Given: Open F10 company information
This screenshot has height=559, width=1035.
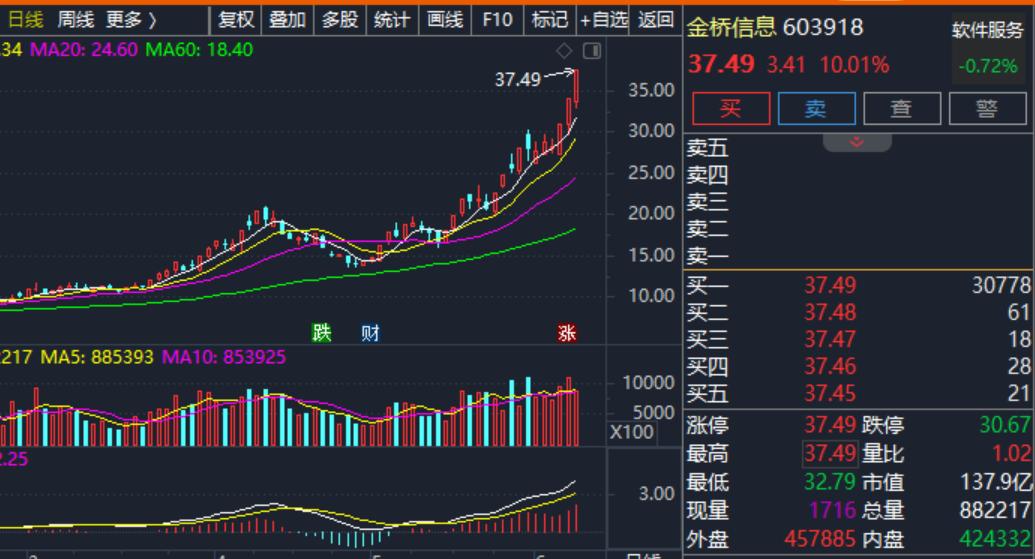Looking at the screenshot, I should (x=496, y=19).
